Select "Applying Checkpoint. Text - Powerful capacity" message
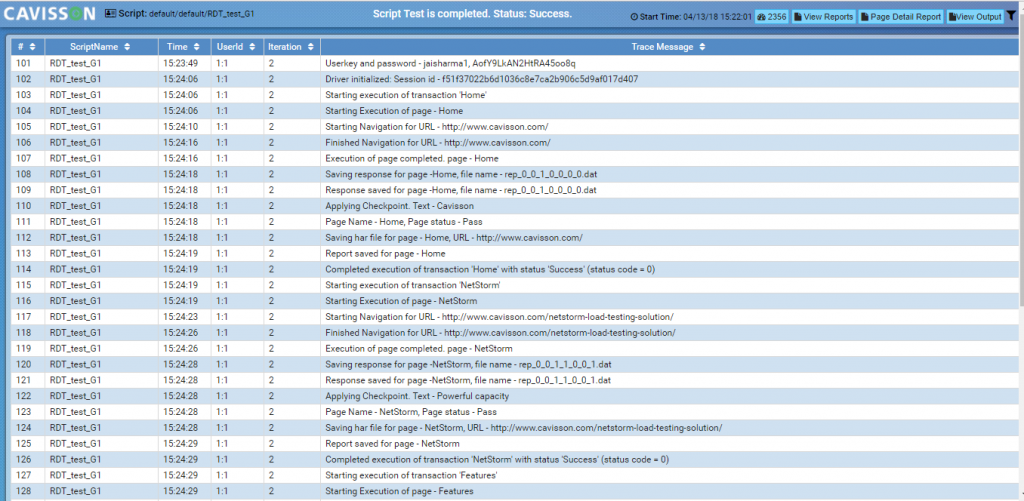Image resolution: width=1024 pixels, height=501 pixels. coord(417,396)
